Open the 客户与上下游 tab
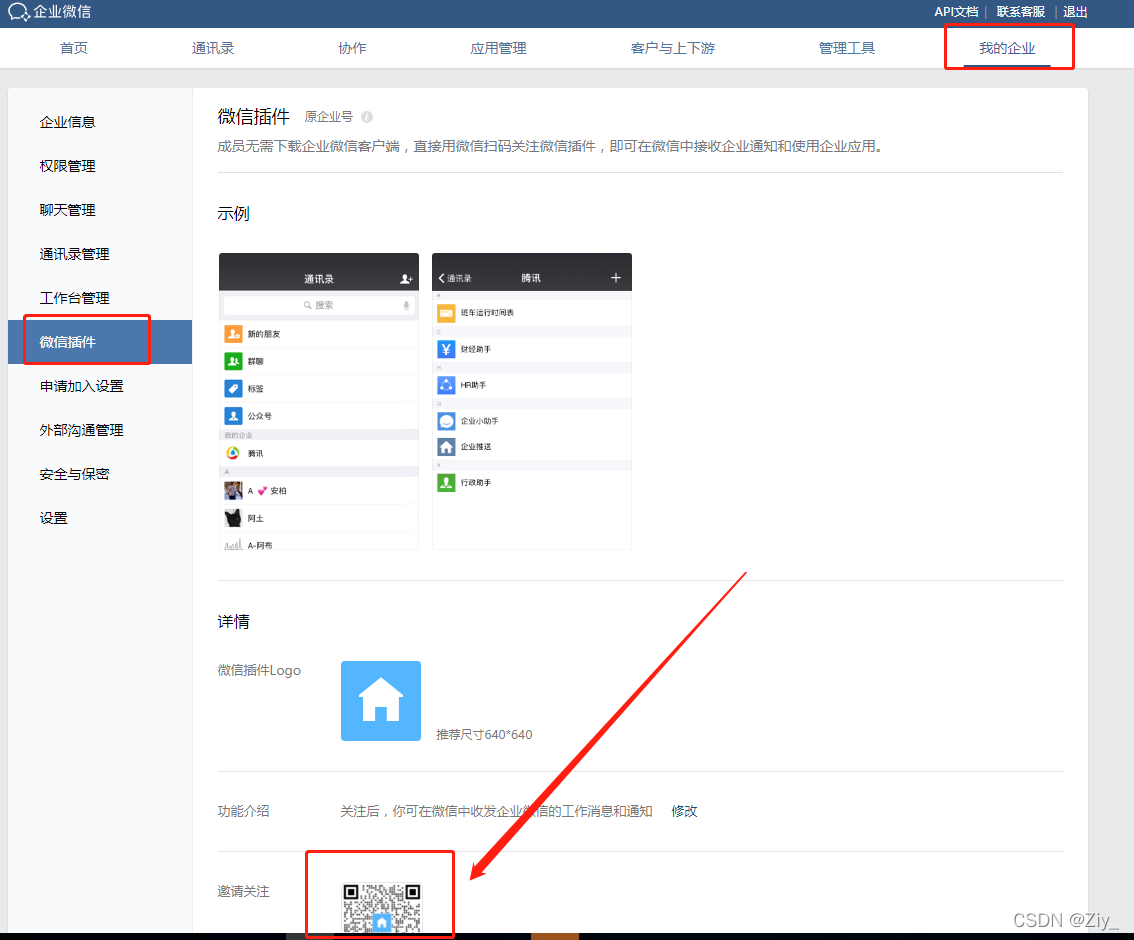Image resolution: width=1134 pixels, height=940 pixels. click(x=673, y=48)
